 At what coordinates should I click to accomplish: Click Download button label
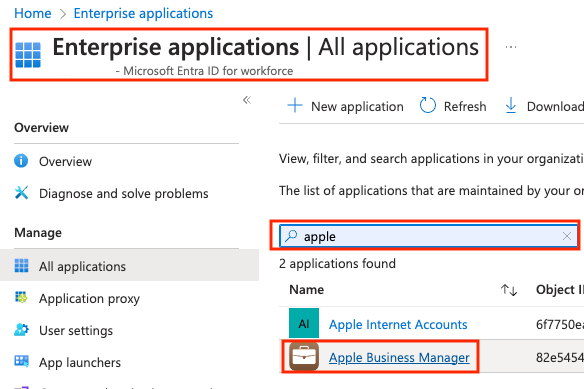pos(555,107)
